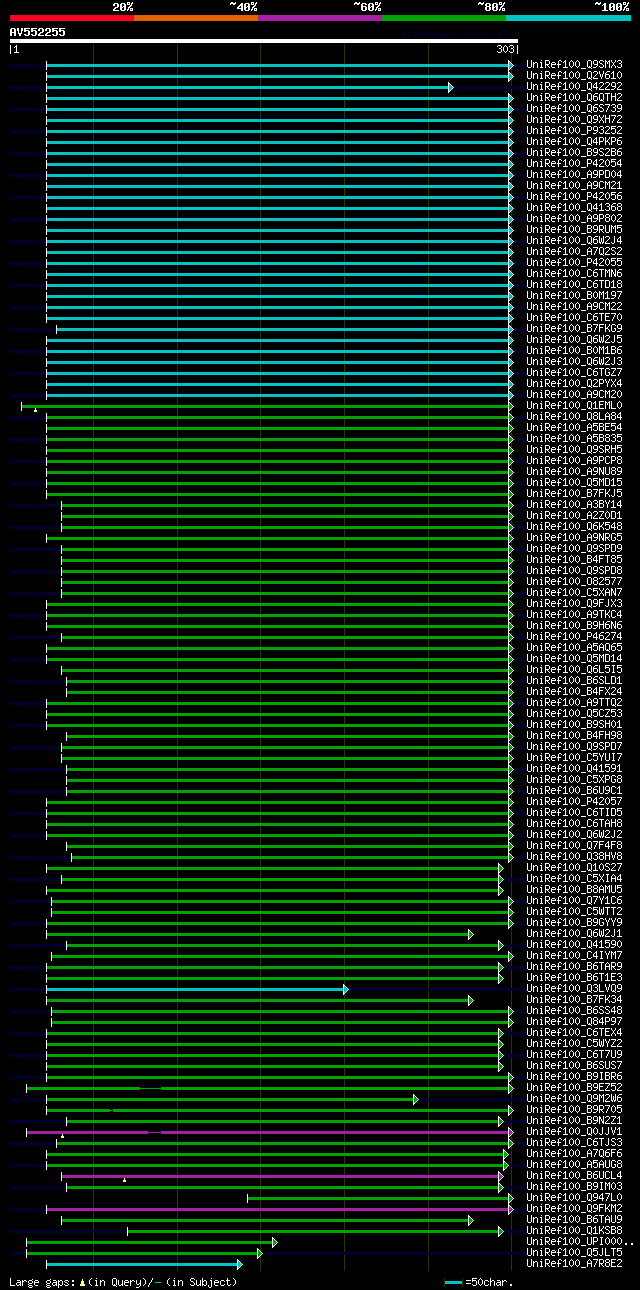Image resolution: width=640 pixels, height=1290 pixels.
Task: Open hit UniRef100_Q9SMX3
Action: [x=574, y=65]
